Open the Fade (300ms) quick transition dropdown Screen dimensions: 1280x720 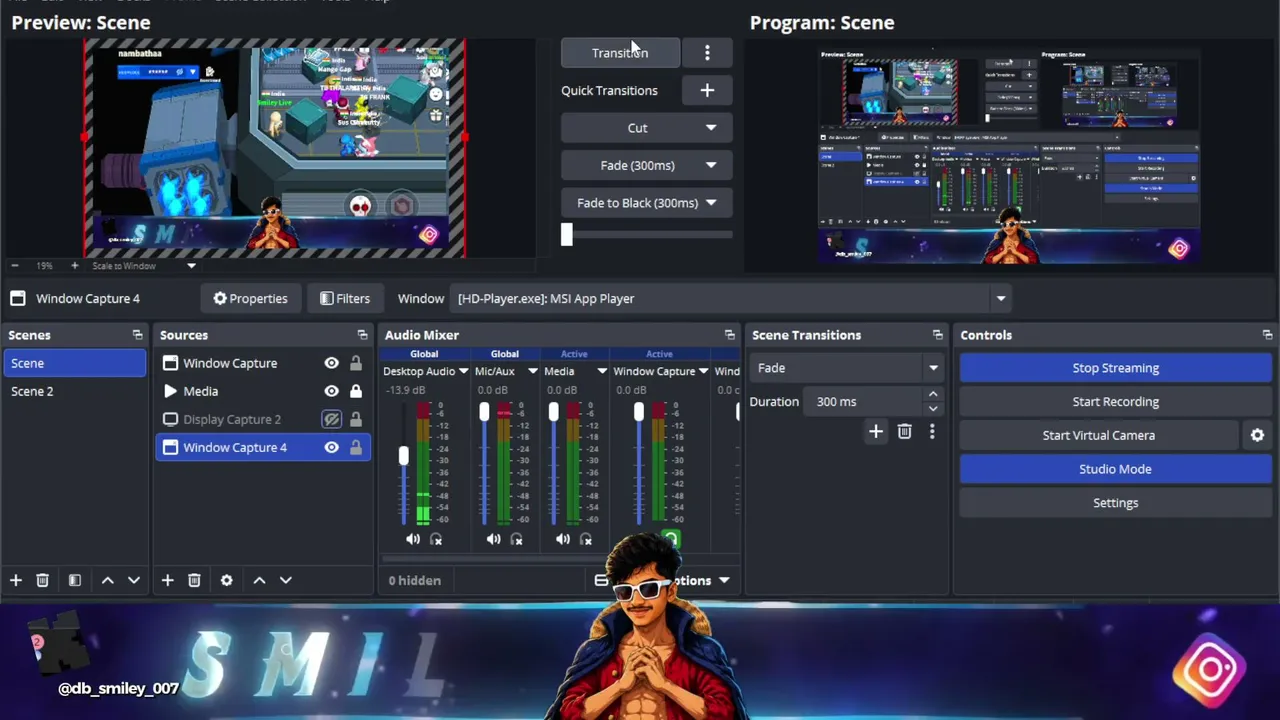[711, 165]
